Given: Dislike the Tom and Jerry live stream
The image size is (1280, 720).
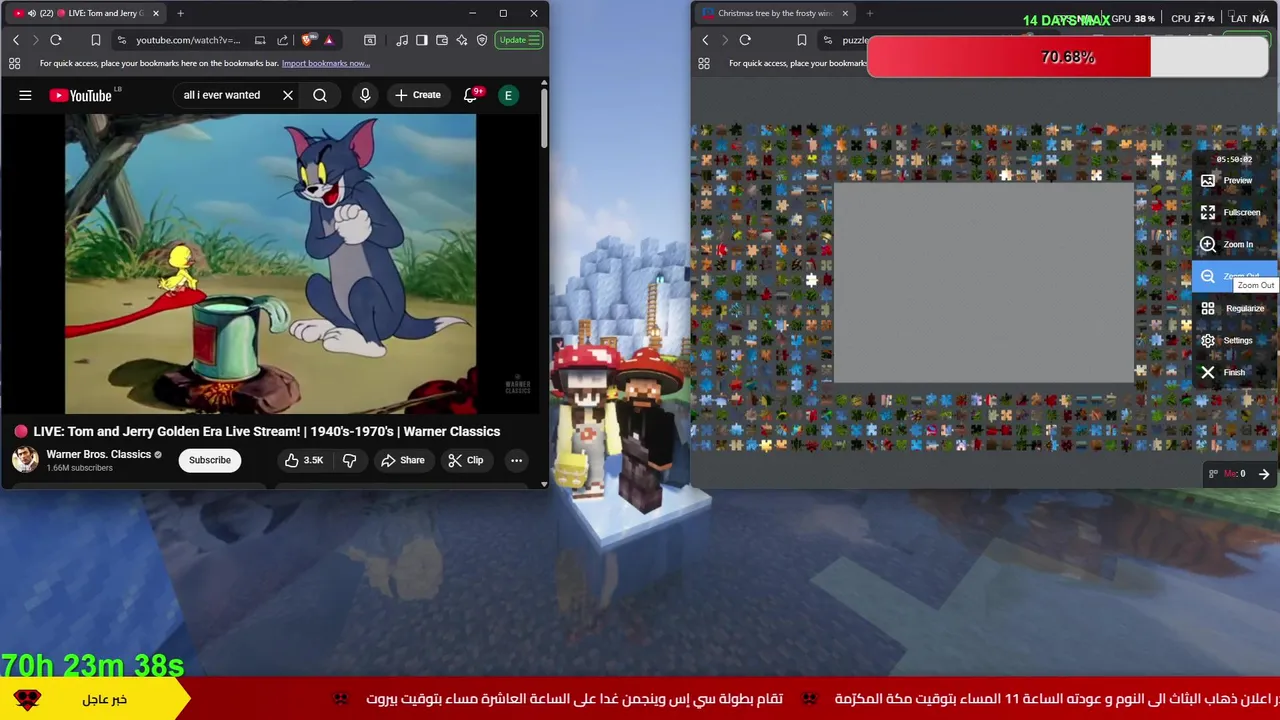Looking at the screenshot, I should pyautogui.click(x=349, y=460).
